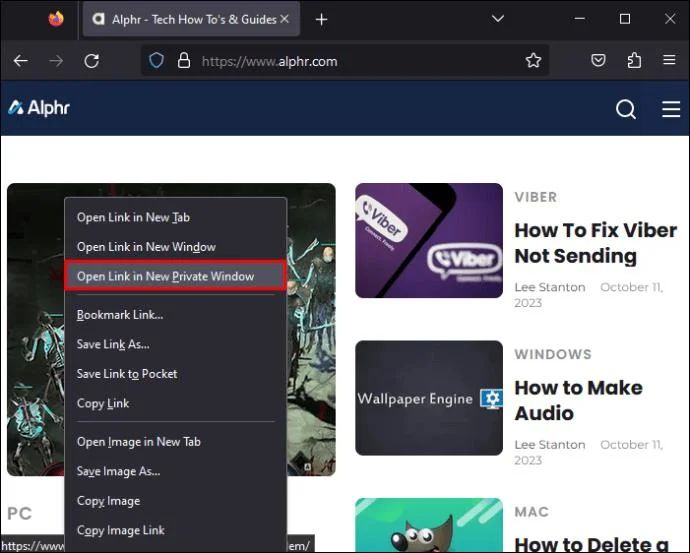
Task: Open Alphr site search
Action: tap(626, 109)
